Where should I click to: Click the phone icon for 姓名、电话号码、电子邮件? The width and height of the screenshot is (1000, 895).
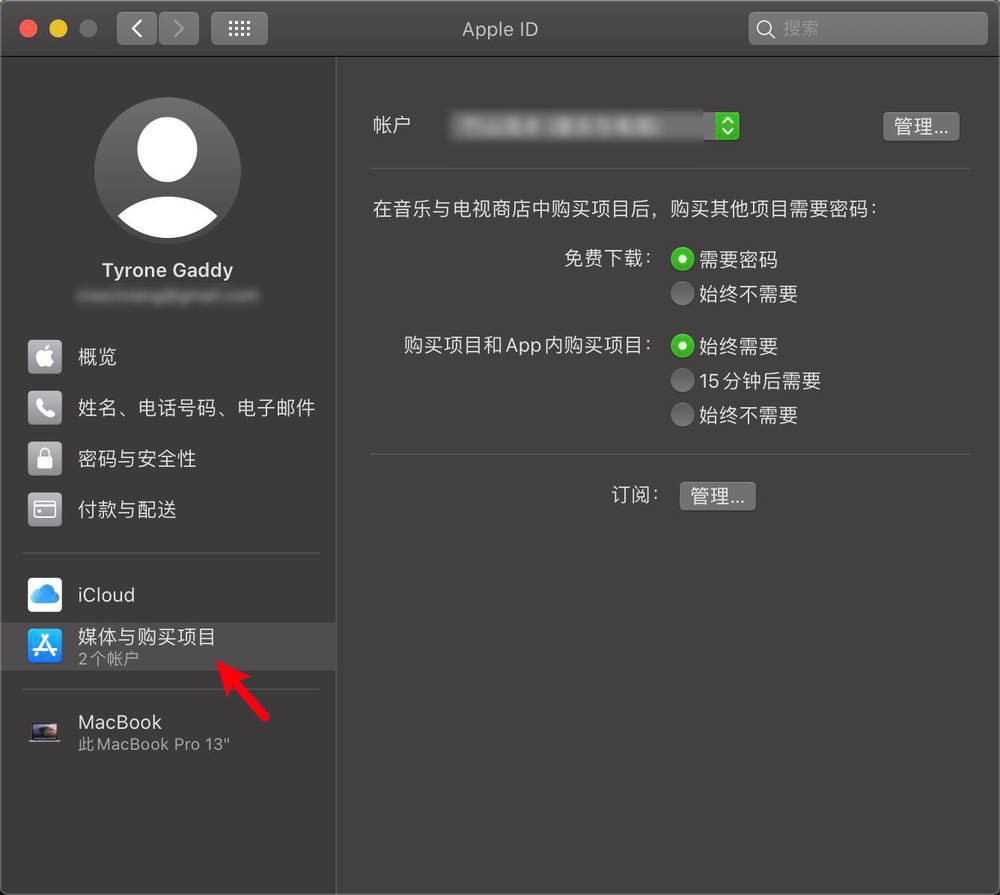(45, 408)
